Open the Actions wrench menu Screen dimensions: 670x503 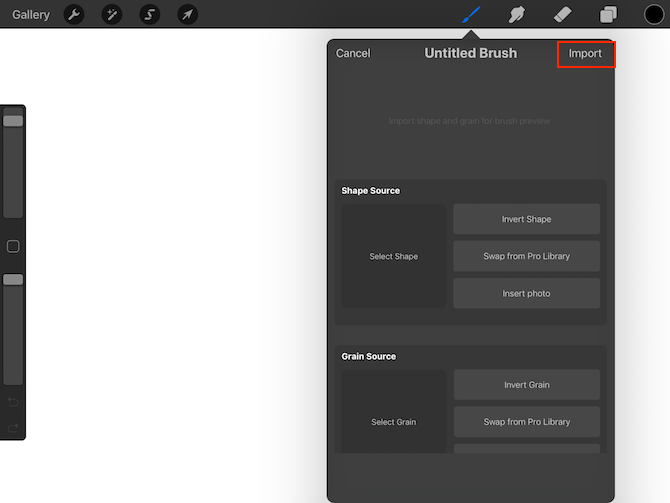pos(73,14)
